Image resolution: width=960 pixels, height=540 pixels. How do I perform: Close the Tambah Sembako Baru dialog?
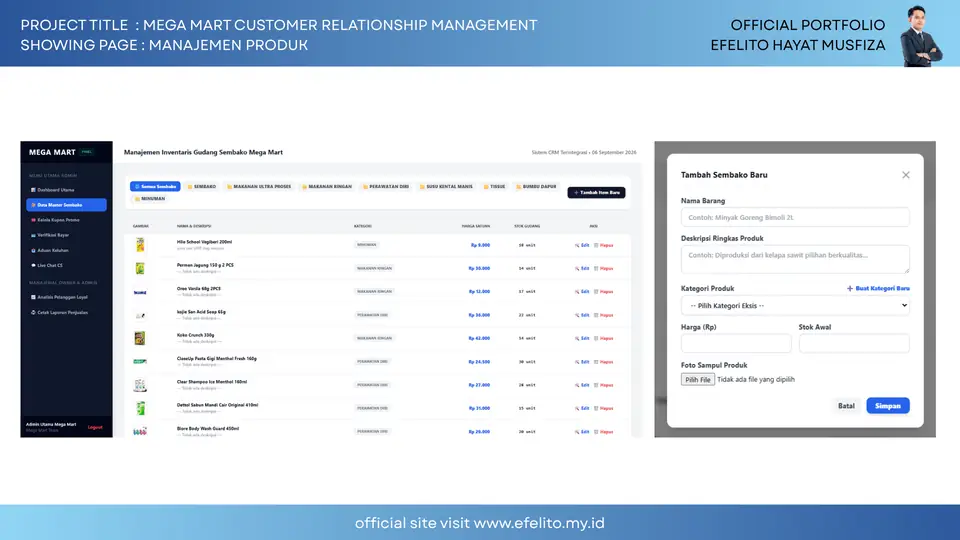coord(906,175)
